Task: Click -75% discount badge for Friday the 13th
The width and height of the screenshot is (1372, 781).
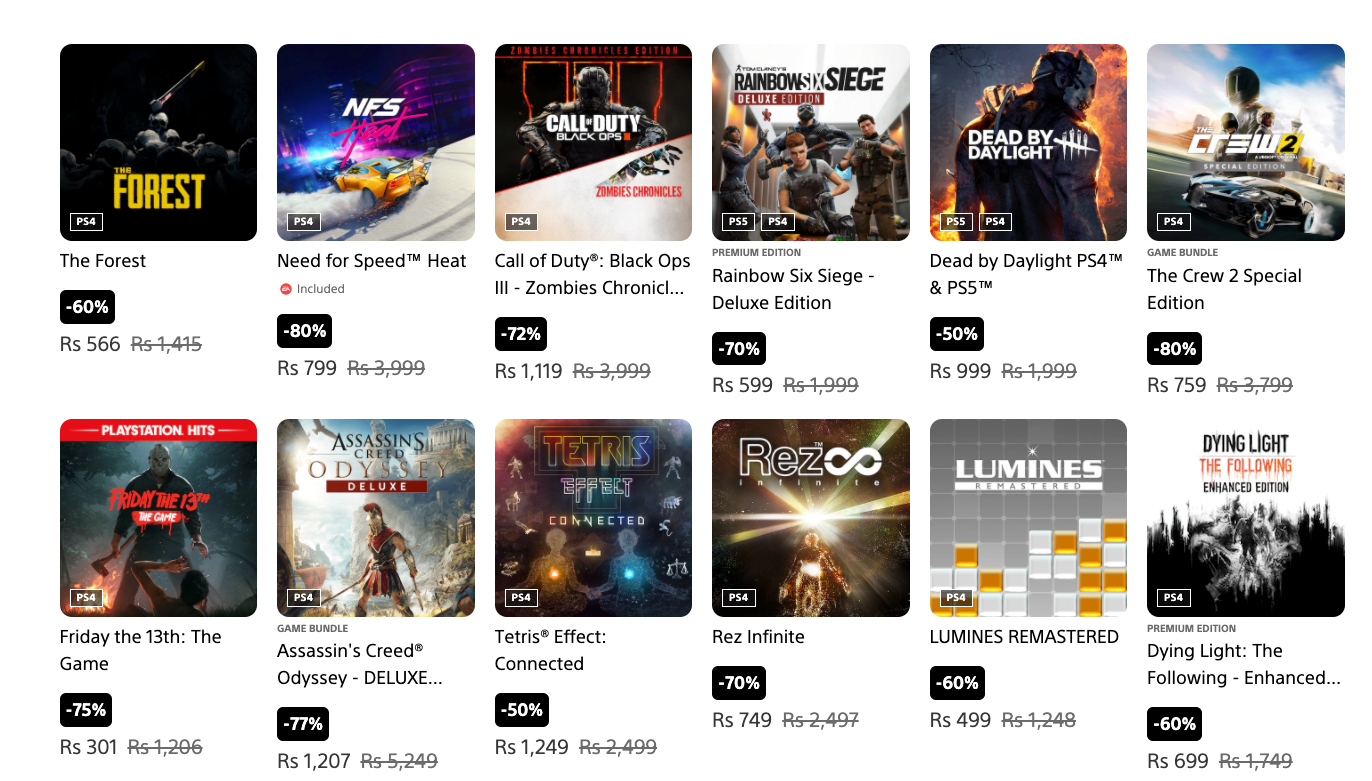Action: (87, 710)
